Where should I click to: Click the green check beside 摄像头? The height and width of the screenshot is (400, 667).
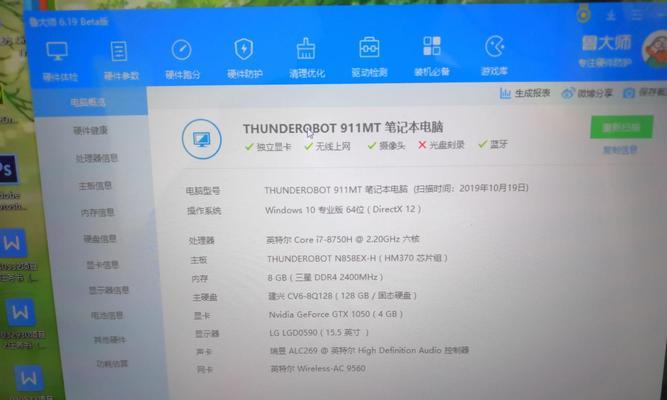372,146
